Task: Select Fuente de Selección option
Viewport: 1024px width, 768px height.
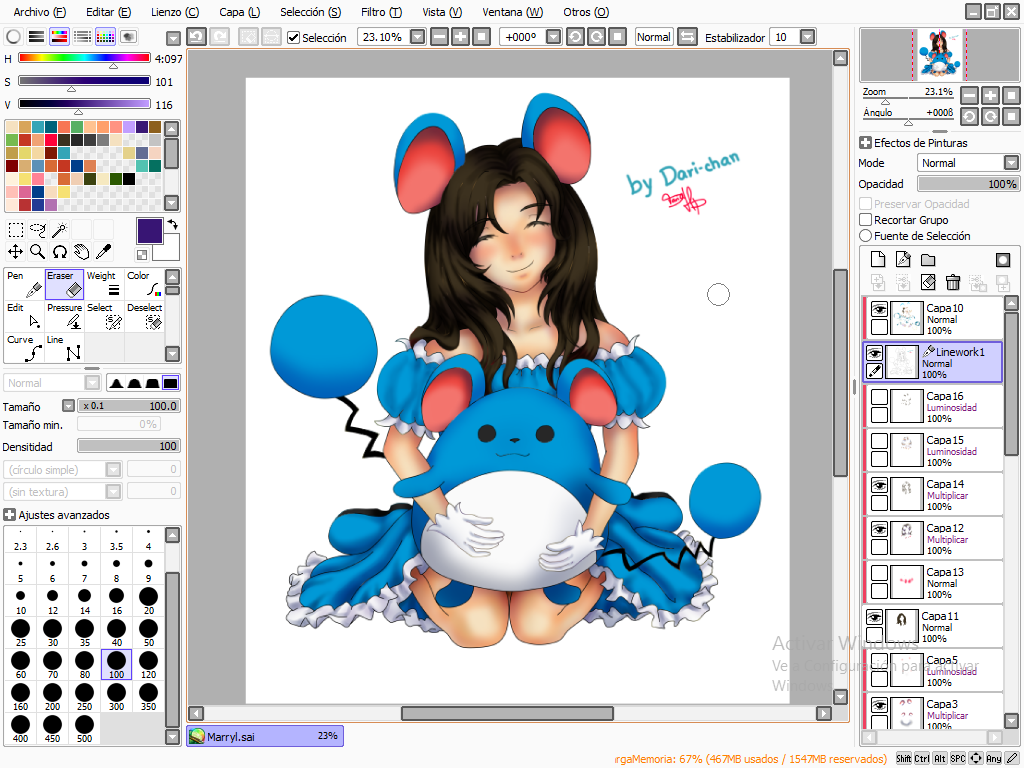Action: pos(866,236)
